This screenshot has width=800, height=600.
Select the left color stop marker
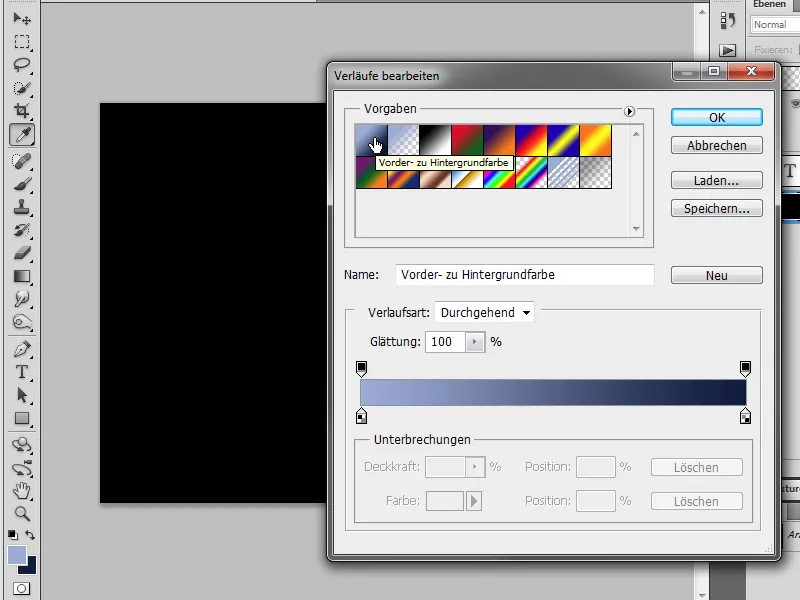pos(361,416)
